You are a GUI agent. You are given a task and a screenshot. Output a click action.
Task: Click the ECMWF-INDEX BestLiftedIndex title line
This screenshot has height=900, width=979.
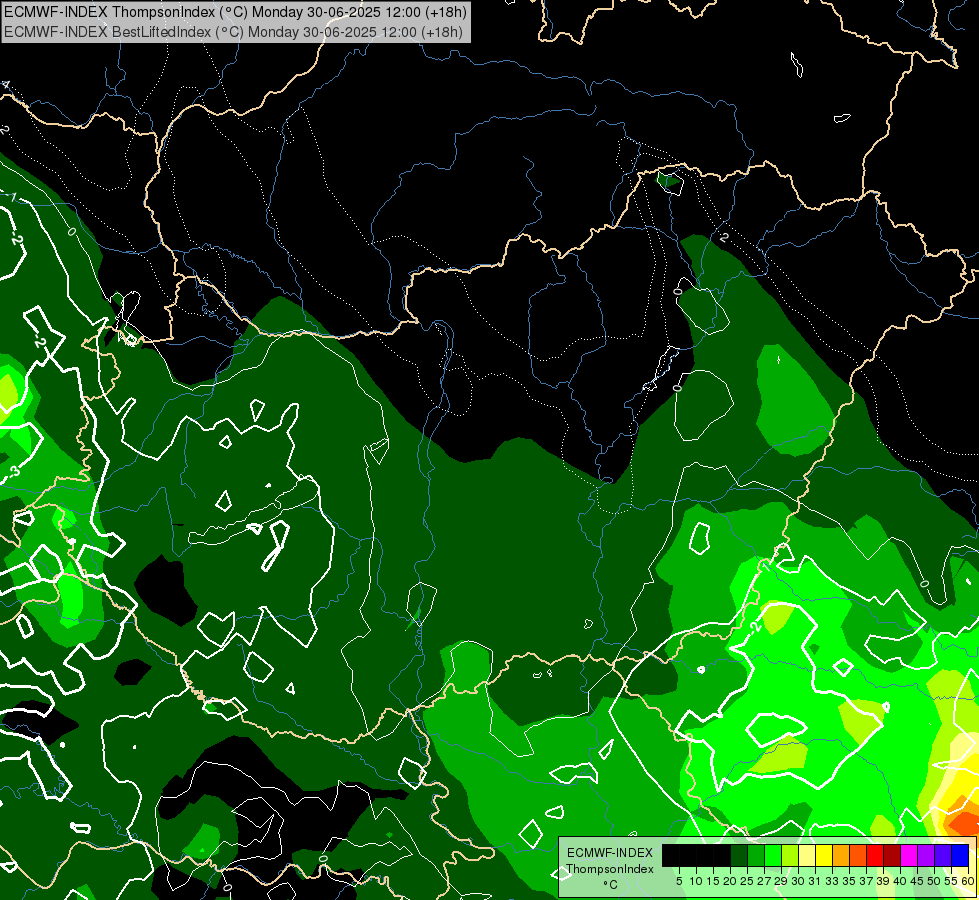click(x=233, y=31)
